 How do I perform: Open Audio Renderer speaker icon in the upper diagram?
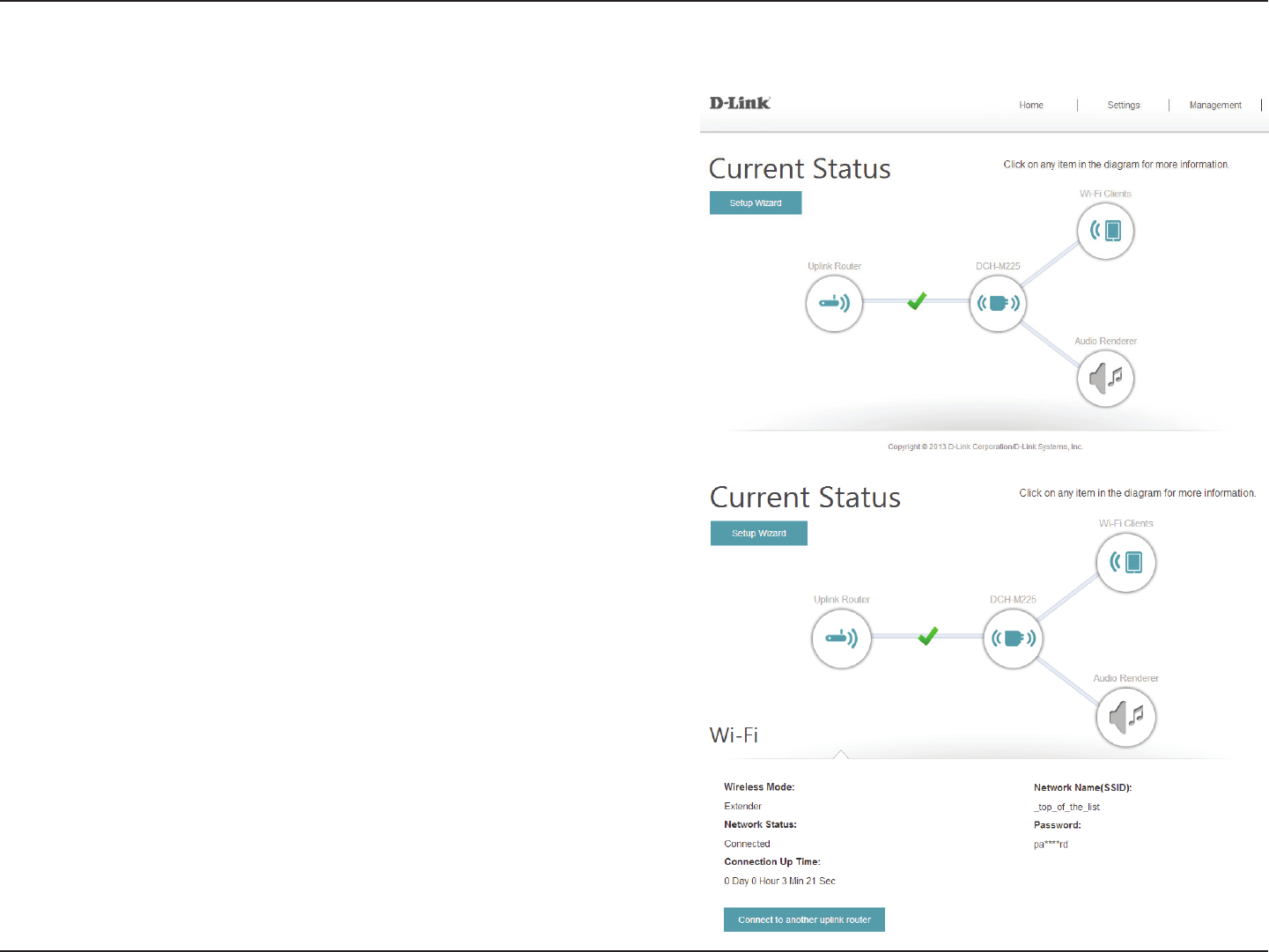coord(1105,379)
